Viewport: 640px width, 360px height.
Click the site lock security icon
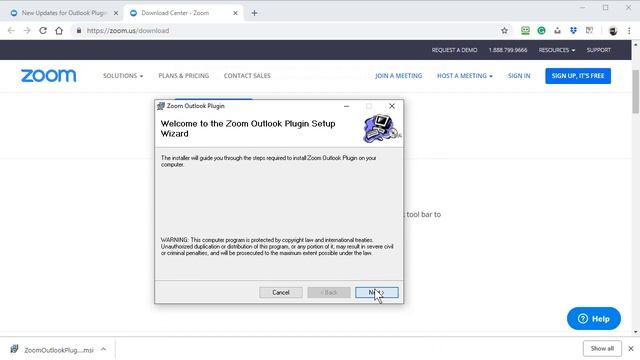pyautogui.click(x=79, y=31)
